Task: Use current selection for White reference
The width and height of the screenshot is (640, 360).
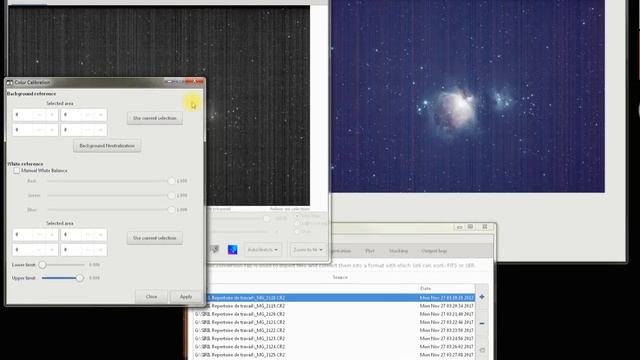Action: coord(155,238)
